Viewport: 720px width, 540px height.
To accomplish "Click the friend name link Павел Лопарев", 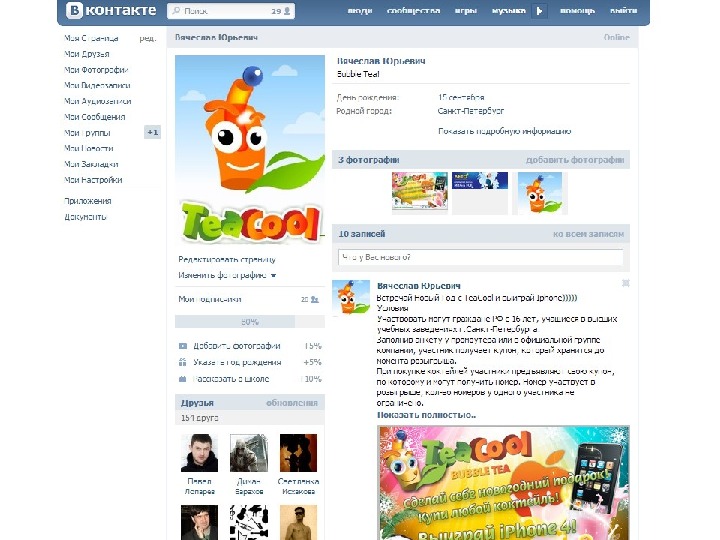I will click(199, 486).
